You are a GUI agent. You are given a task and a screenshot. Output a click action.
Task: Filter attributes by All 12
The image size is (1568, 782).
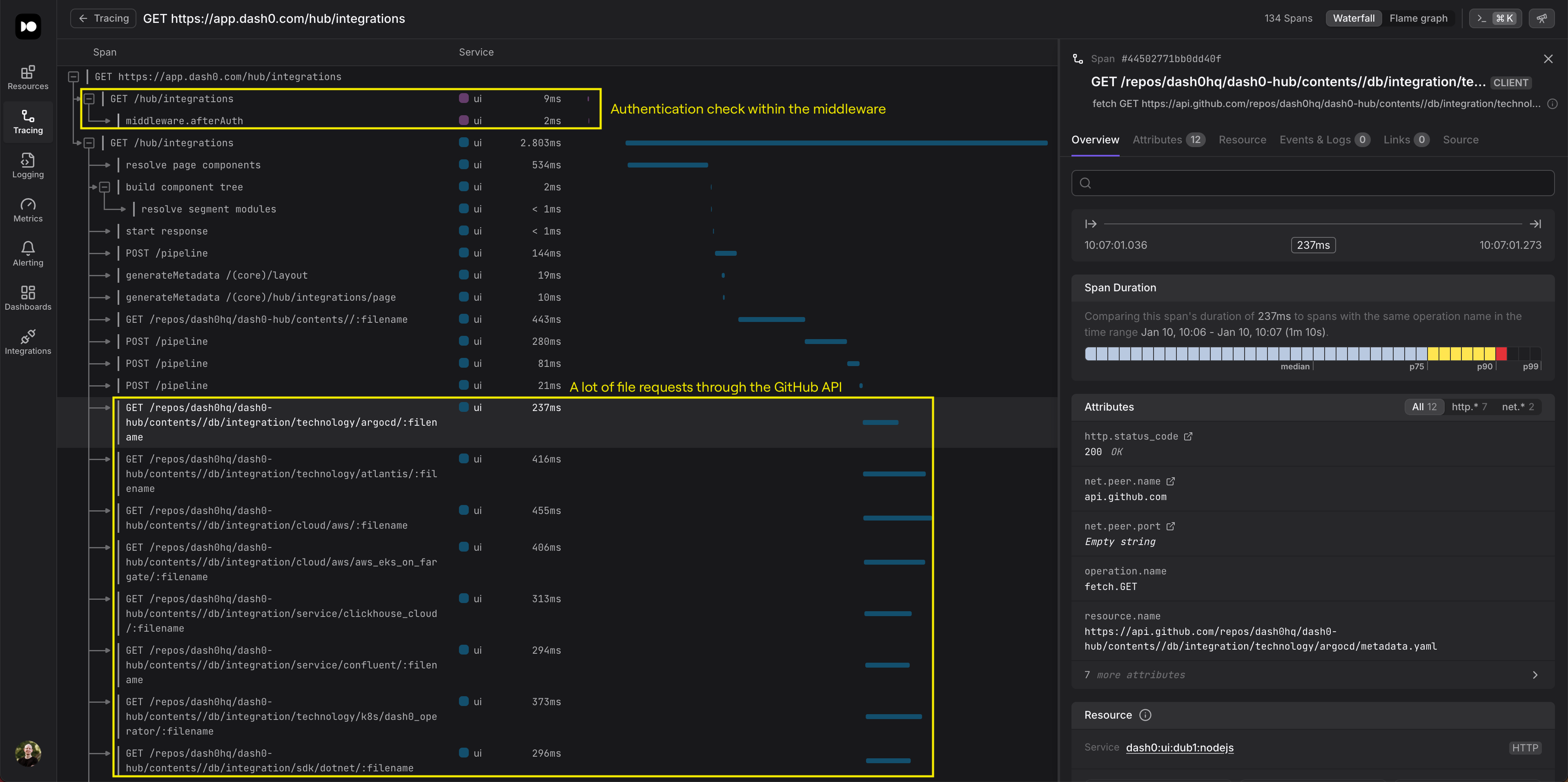point(1424,407)
